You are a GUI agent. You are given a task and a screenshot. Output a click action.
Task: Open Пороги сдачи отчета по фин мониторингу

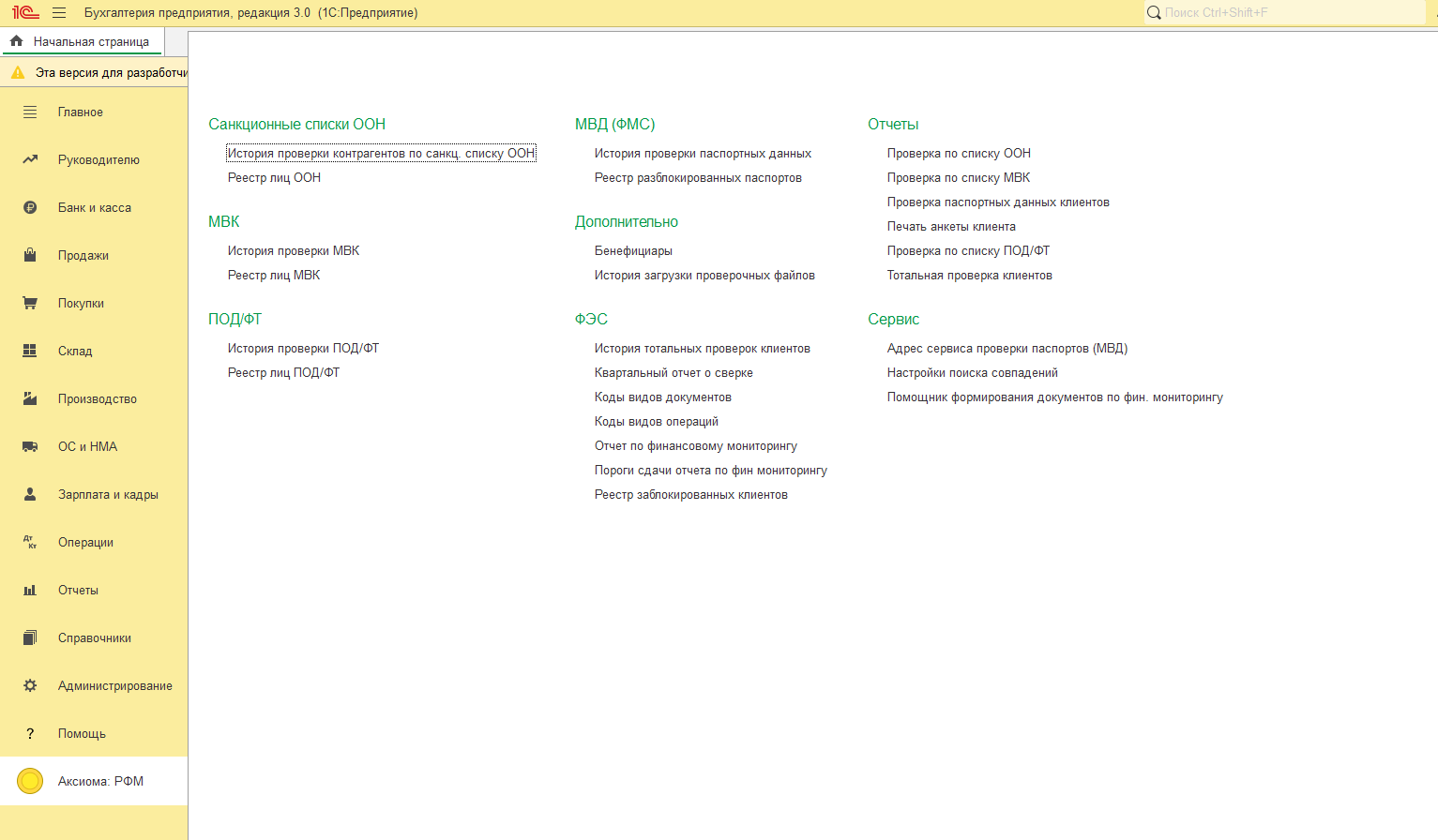711,470
